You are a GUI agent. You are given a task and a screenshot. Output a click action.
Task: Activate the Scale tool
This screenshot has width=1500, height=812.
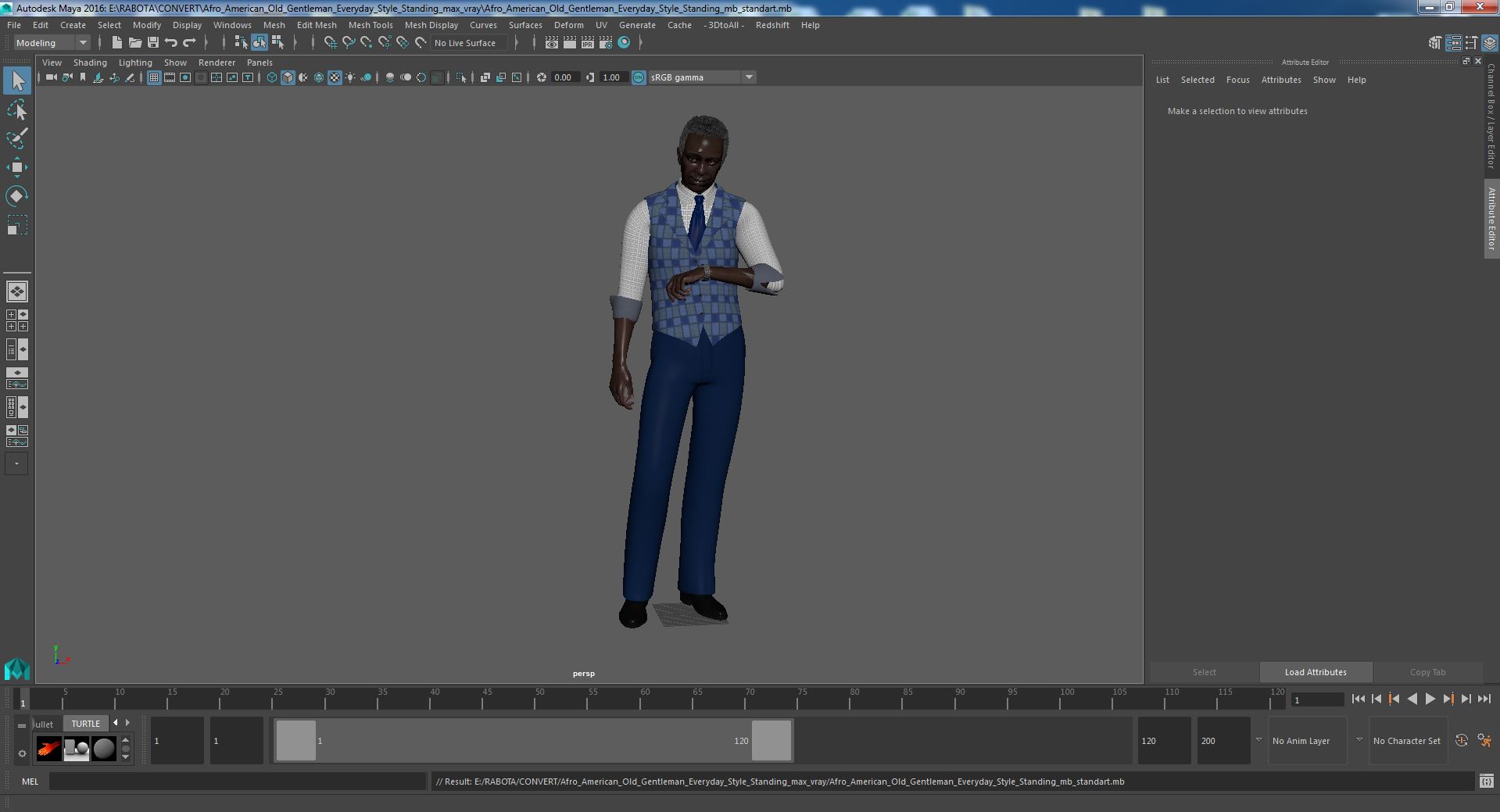[x=17, y=225]
